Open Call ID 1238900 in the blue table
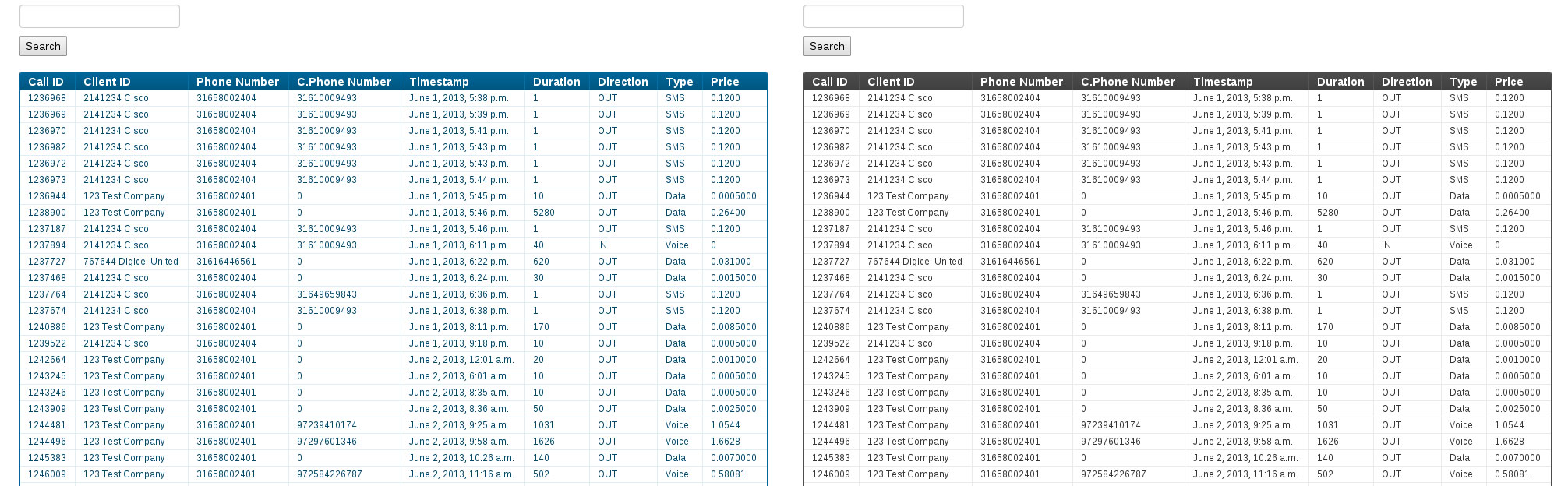This screenshot has width=1568, height=486. [47, 213]
